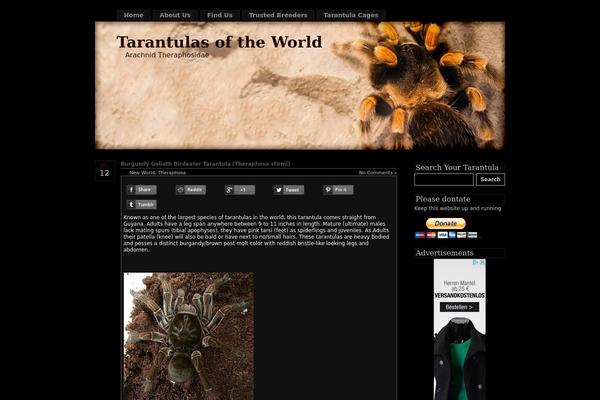Click the header banner tarantula image
This screenshot has width=600, height=400.
(300, 85)
